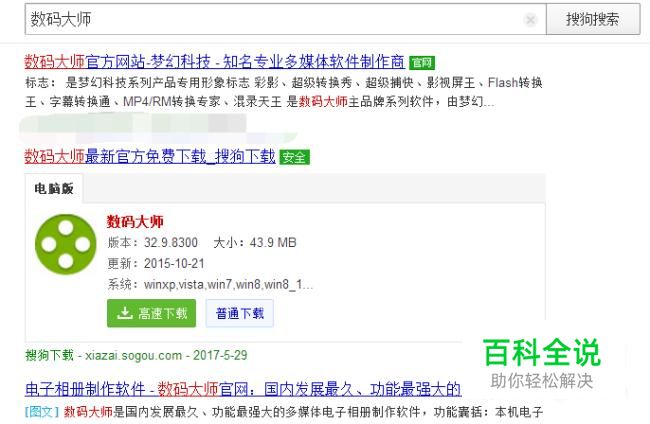Viewport: 650px width, 424px height.
Task: Click the [图文] tag in the last result
Action: 42,412
